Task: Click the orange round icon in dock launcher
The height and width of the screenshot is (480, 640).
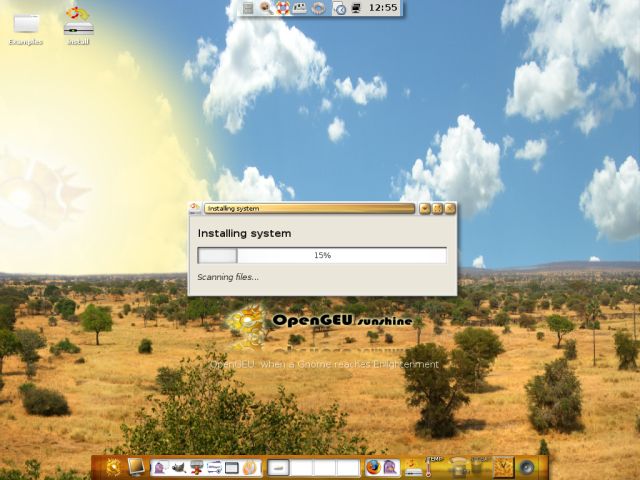Action: pos(250,467)
